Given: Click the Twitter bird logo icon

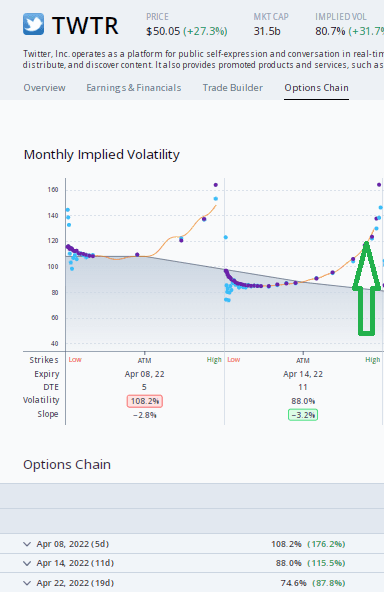Looking at the screenshot, I should point(33,24).
